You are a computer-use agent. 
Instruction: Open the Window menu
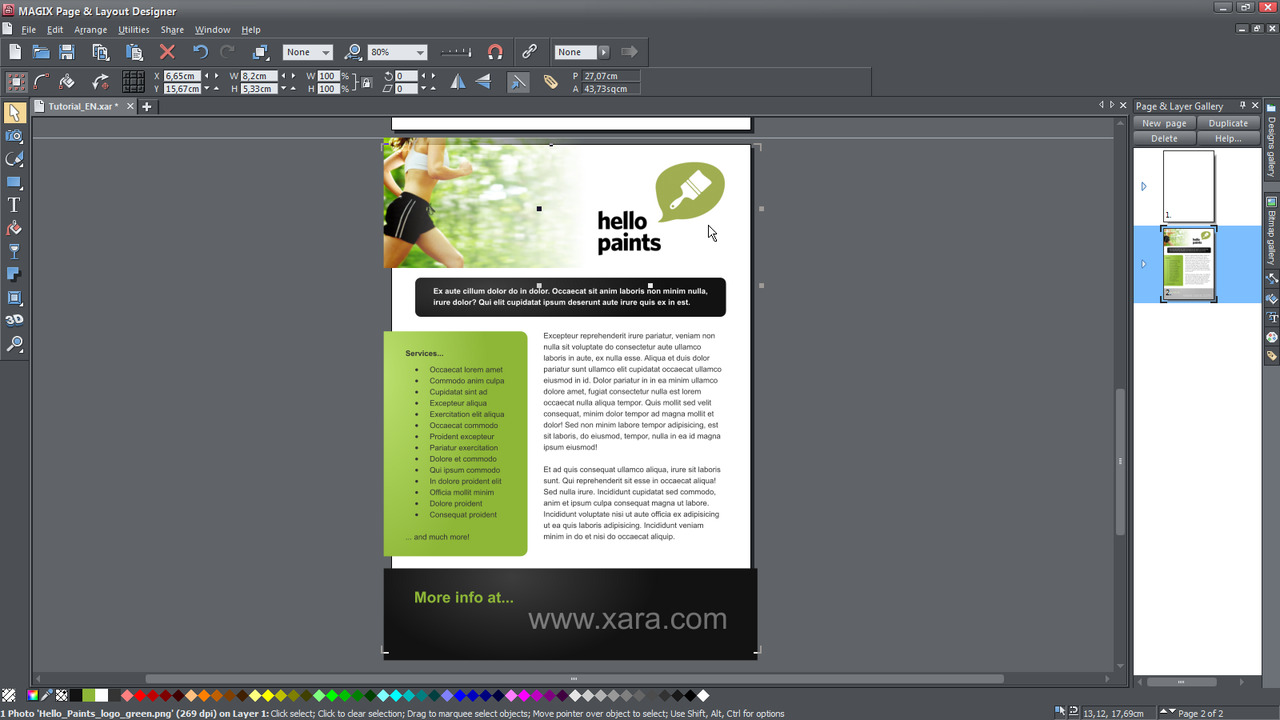212,30
